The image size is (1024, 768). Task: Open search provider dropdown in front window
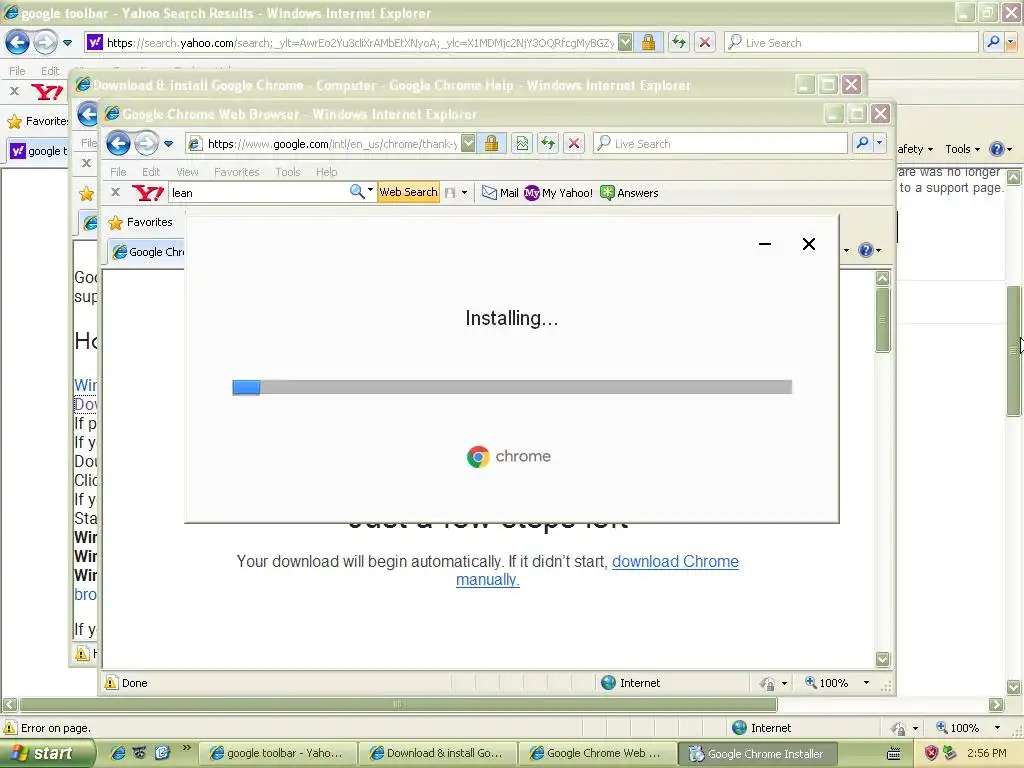880,143
